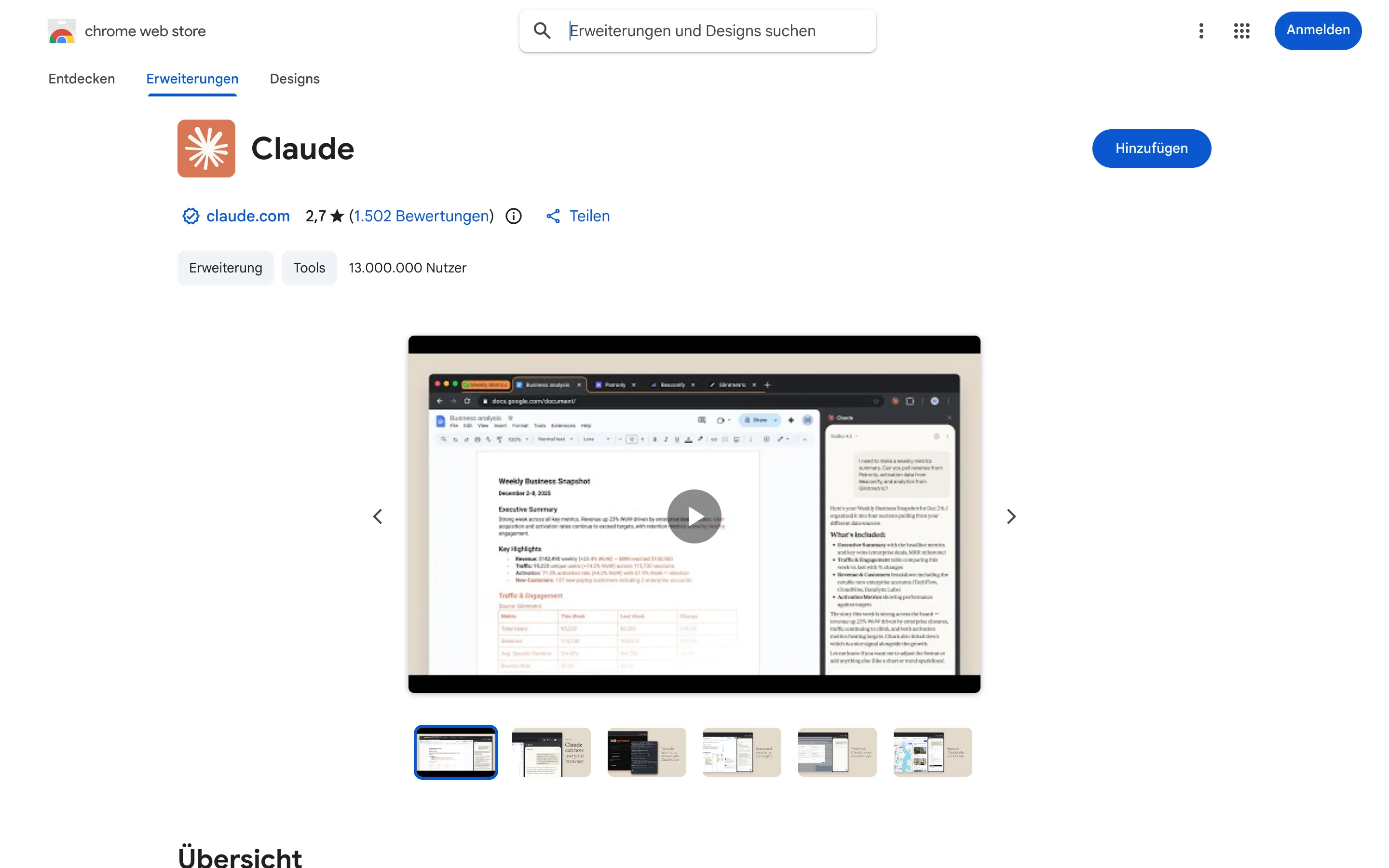1389x868 pixels.
Task: Click the Chrome Web Store logo
Action: click(x=61, y=31)
